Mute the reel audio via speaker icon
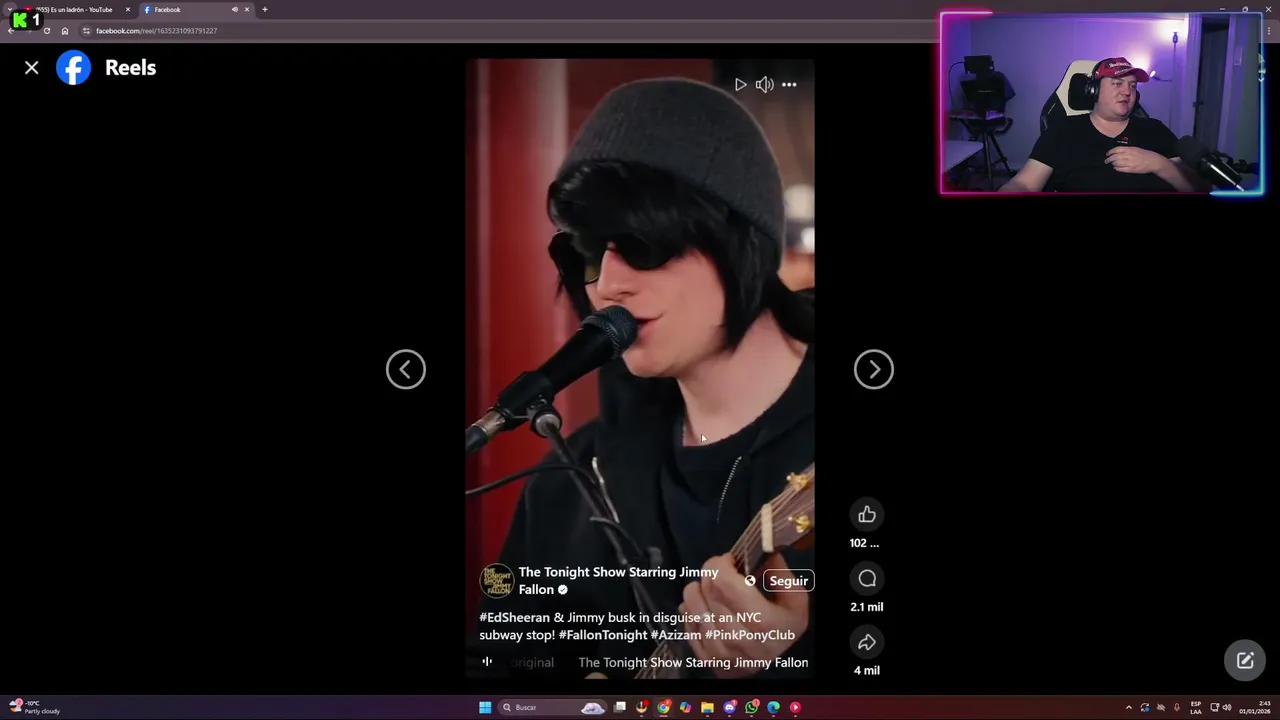This screenshot has width=1280, height=720. click(x=764, y=85)
